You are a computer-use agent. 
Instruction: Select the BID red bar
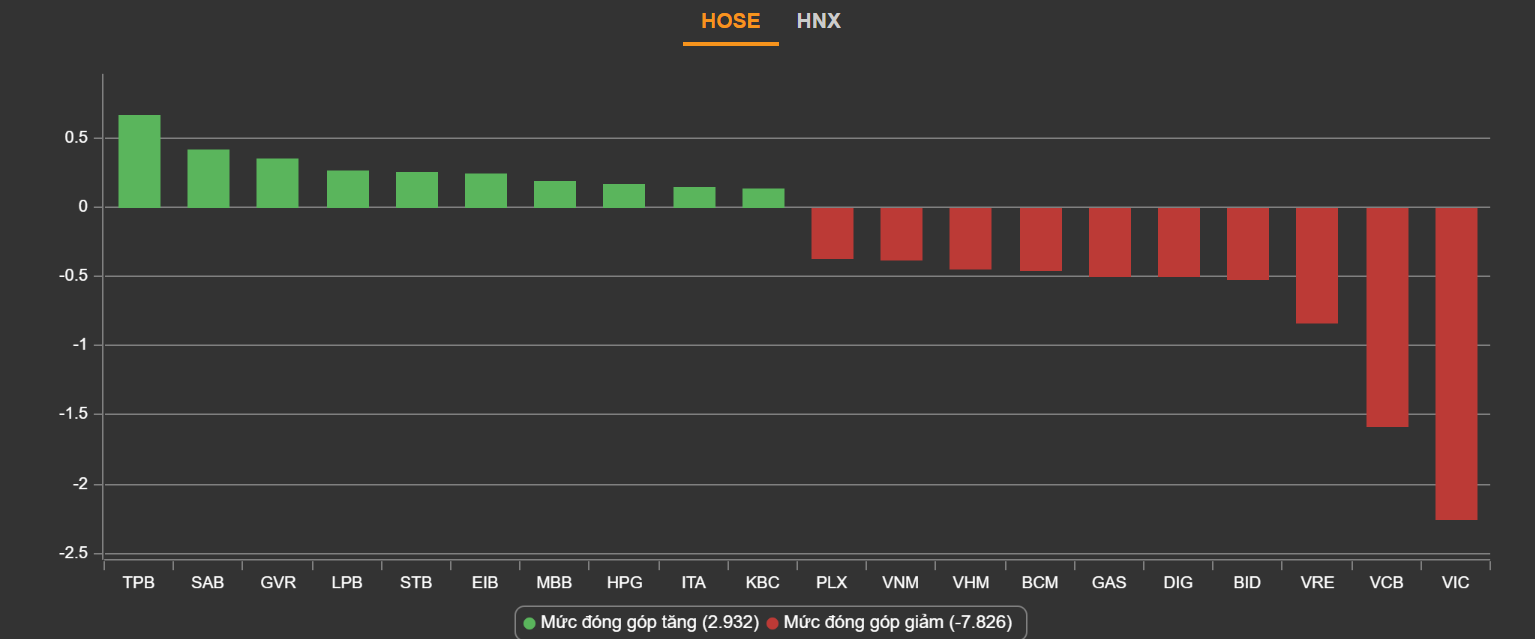click(1247, 243)
